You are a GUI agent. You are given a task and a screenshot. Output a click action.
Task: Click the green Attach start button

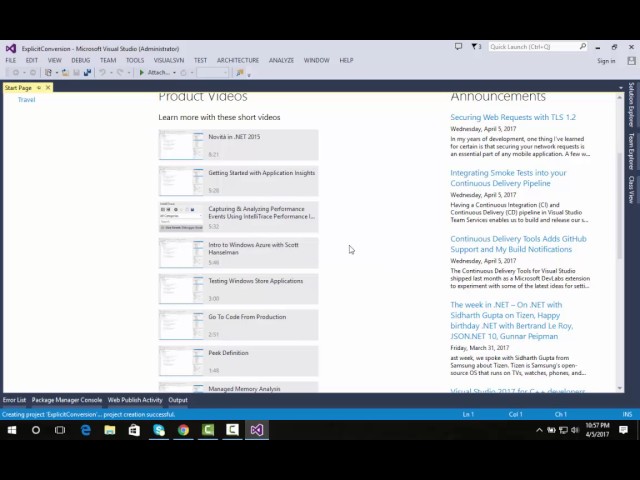tap(154, 73)
